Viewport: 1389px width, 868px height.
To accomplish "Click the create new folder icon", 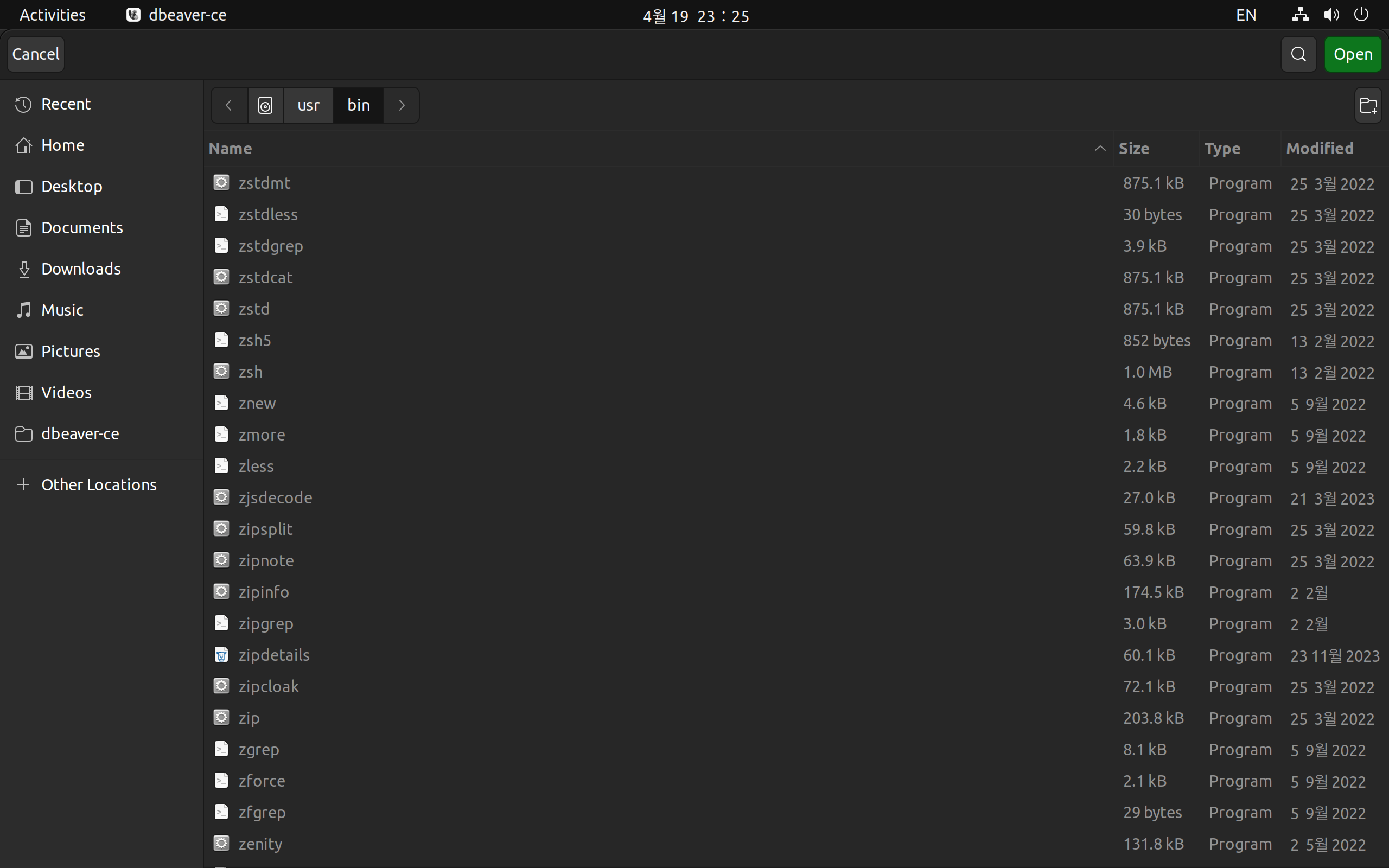I will click(x=1368, y=105).
